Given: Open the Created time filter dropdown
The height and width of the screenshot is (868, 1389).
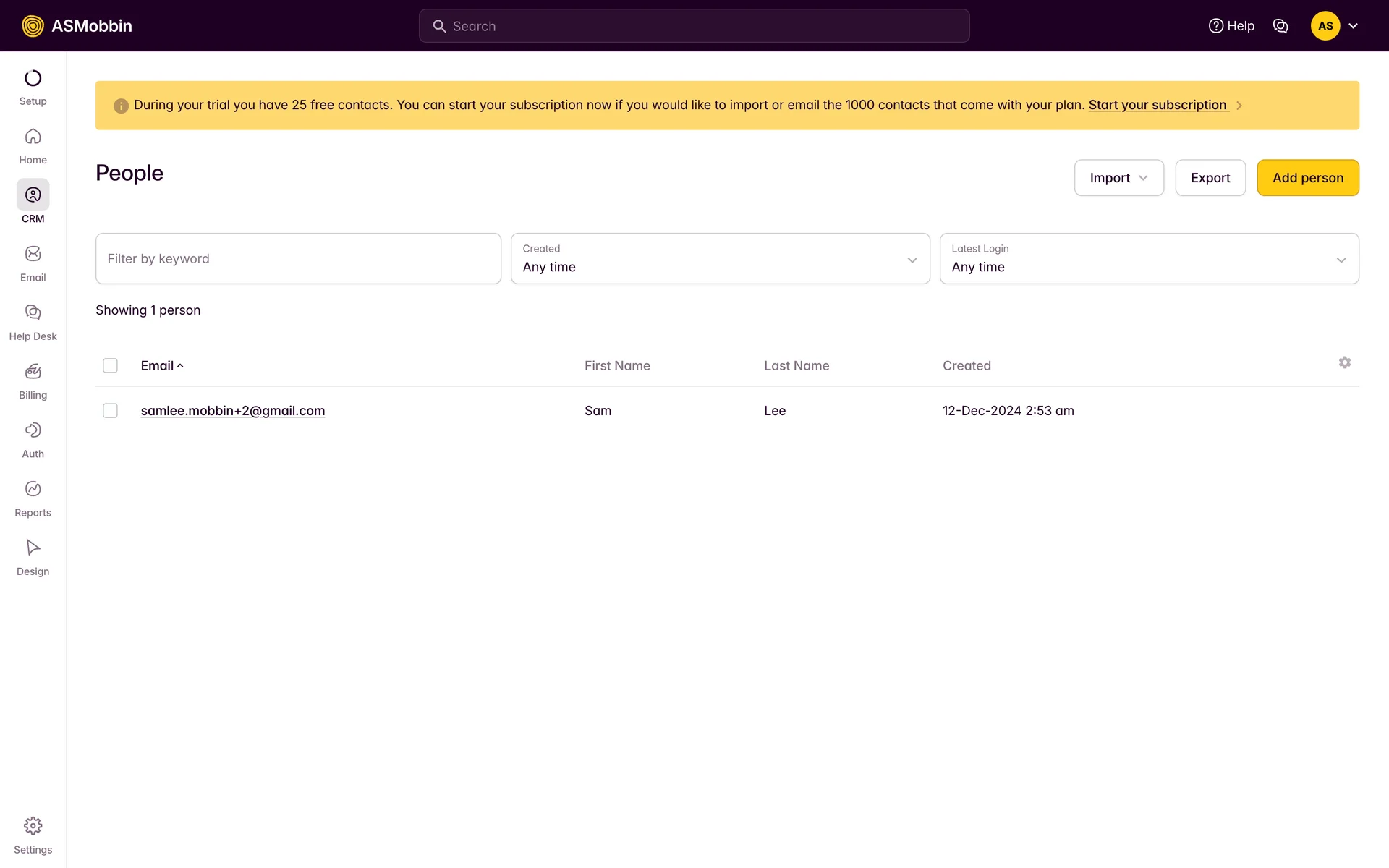Looking at the screenshot, I should coord(720,259).
